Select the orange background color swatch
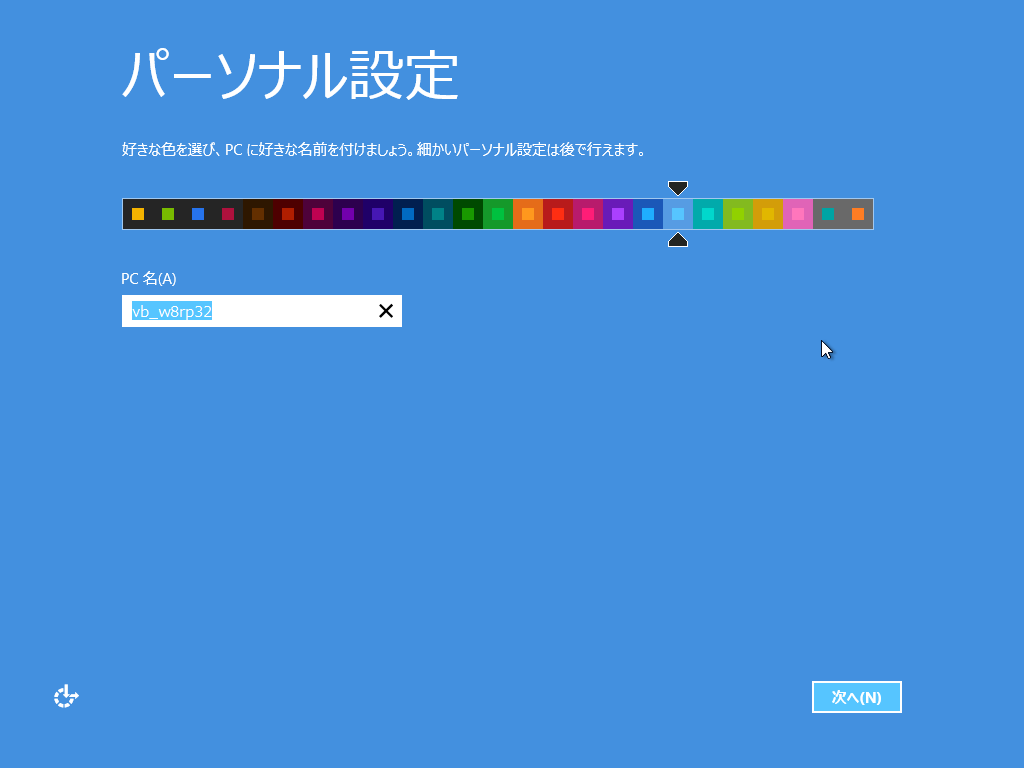Viewport: 1024px width, 768px height. [x=528, y=214]
